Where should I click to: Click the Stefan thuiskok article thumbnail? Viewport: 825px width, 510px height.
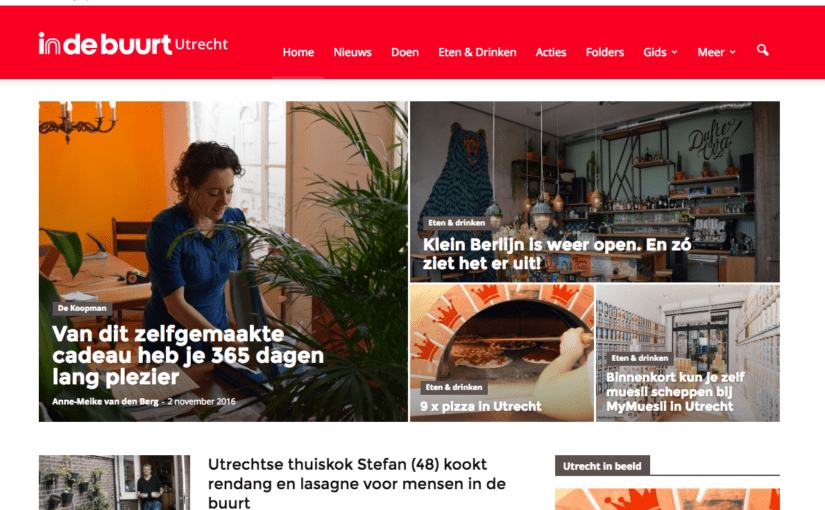click(114, 483)
